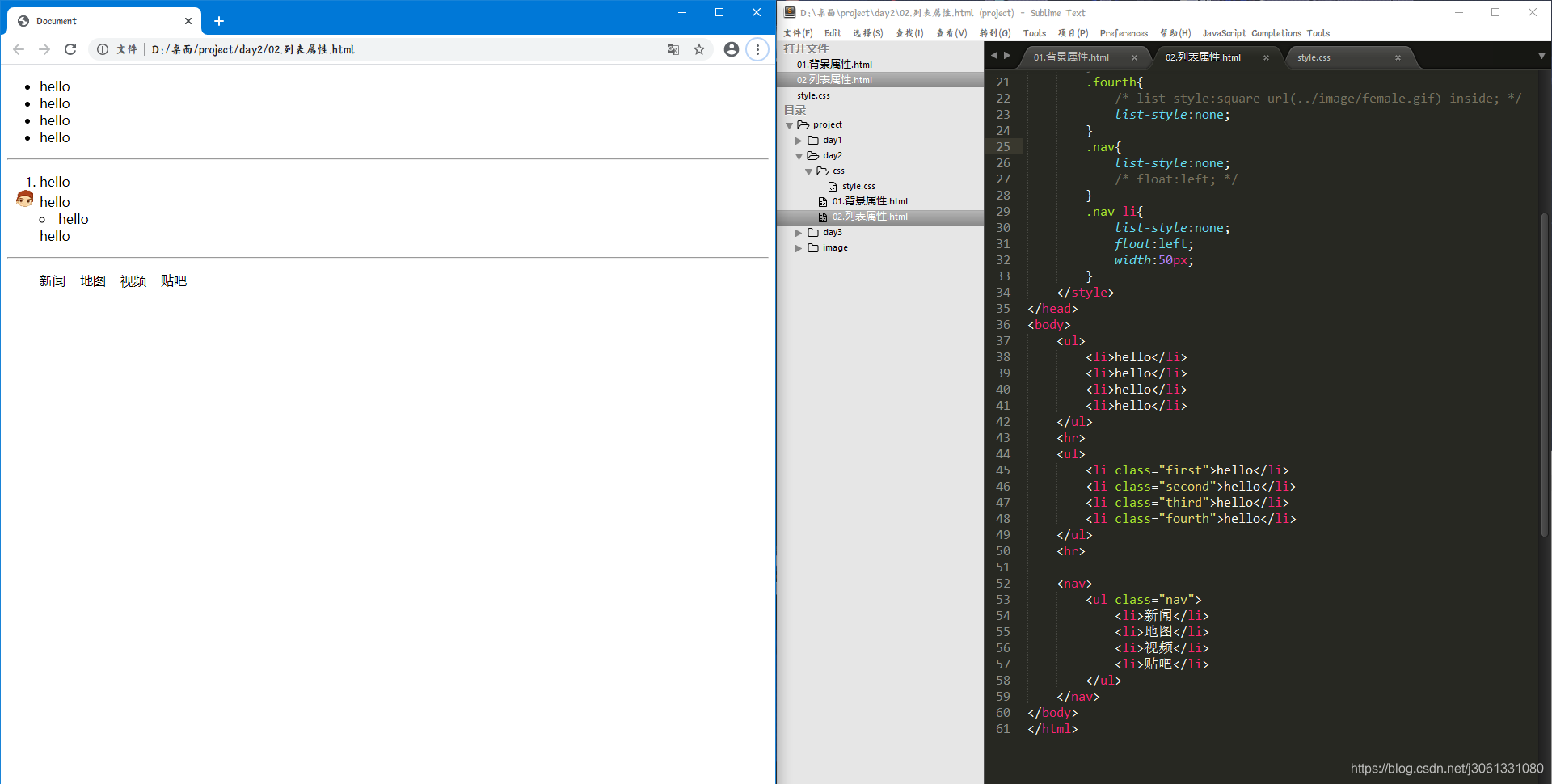Select 02.列表属性.html in open files list
The width and height of the screenshot is (1552, 784).
834,80
